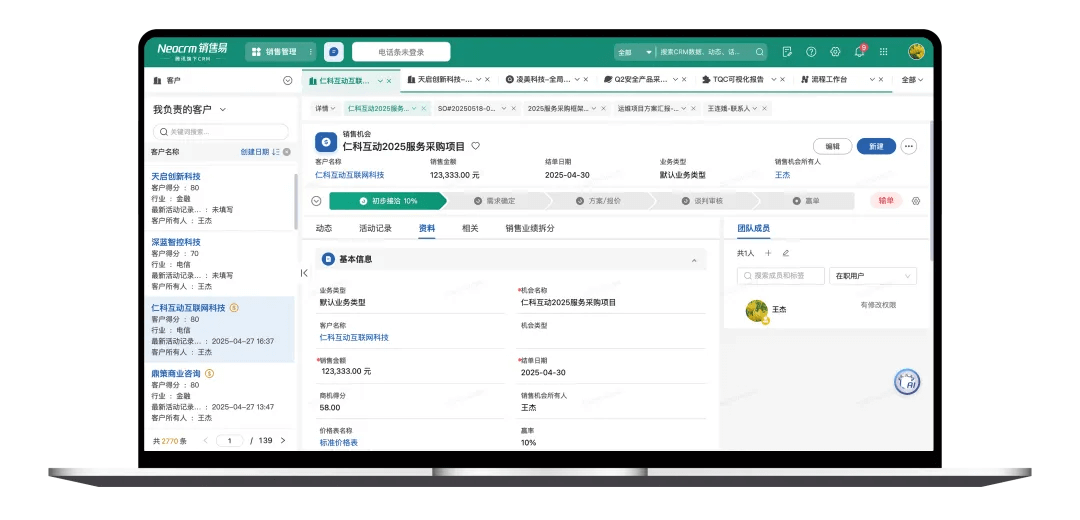Close the 王连婕-联系人 sub-tab

pos(764,108)
